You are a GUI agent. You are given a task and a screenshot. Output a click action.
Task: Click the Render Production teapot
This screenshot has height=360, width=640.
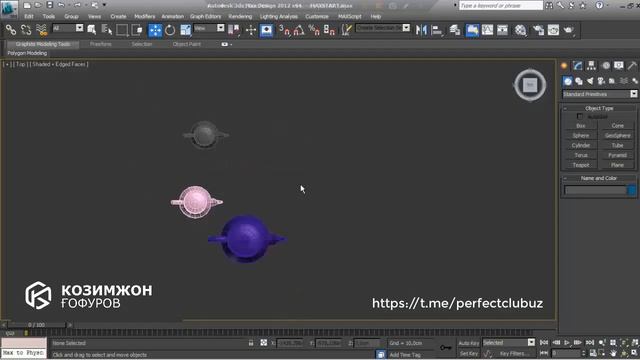[x=569, y=30]
